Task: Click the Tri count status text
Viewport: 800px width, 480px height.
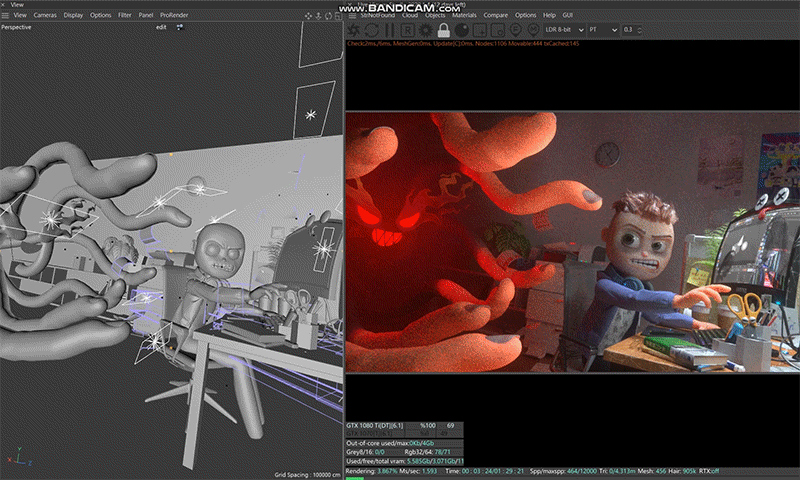Action: coord(617,471)
